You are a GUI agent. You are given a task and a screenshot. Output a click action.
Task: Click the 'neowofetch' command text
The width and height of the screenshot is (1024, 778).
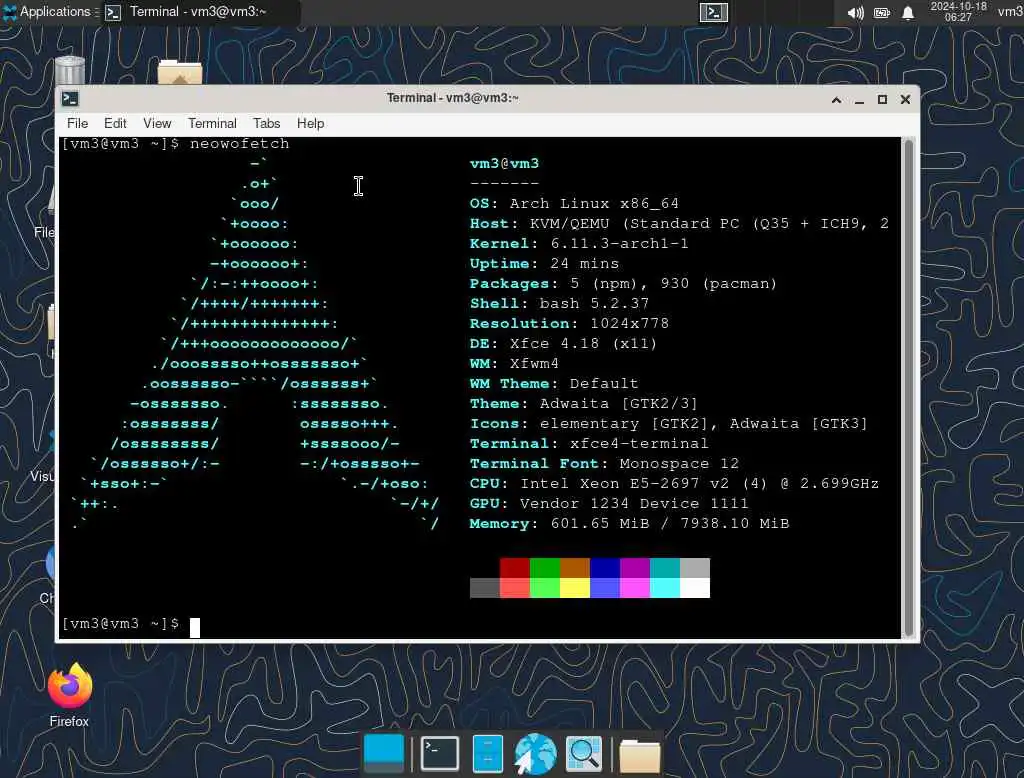coord(239,144)
